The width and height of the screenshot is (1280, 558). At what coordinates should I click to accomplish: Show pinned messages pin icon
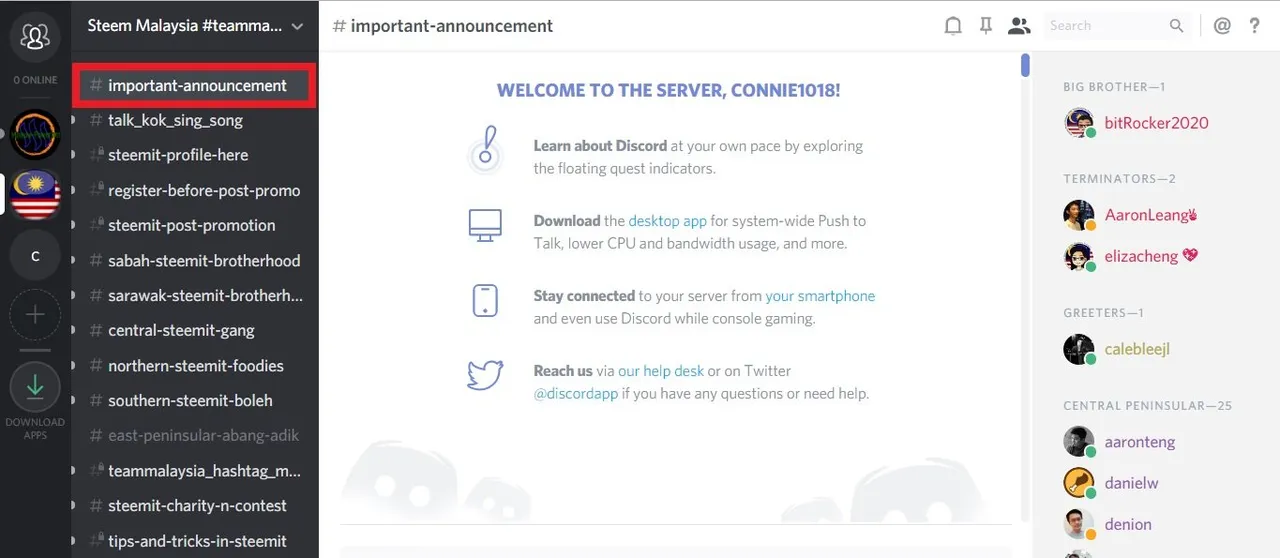click(986, 26)
